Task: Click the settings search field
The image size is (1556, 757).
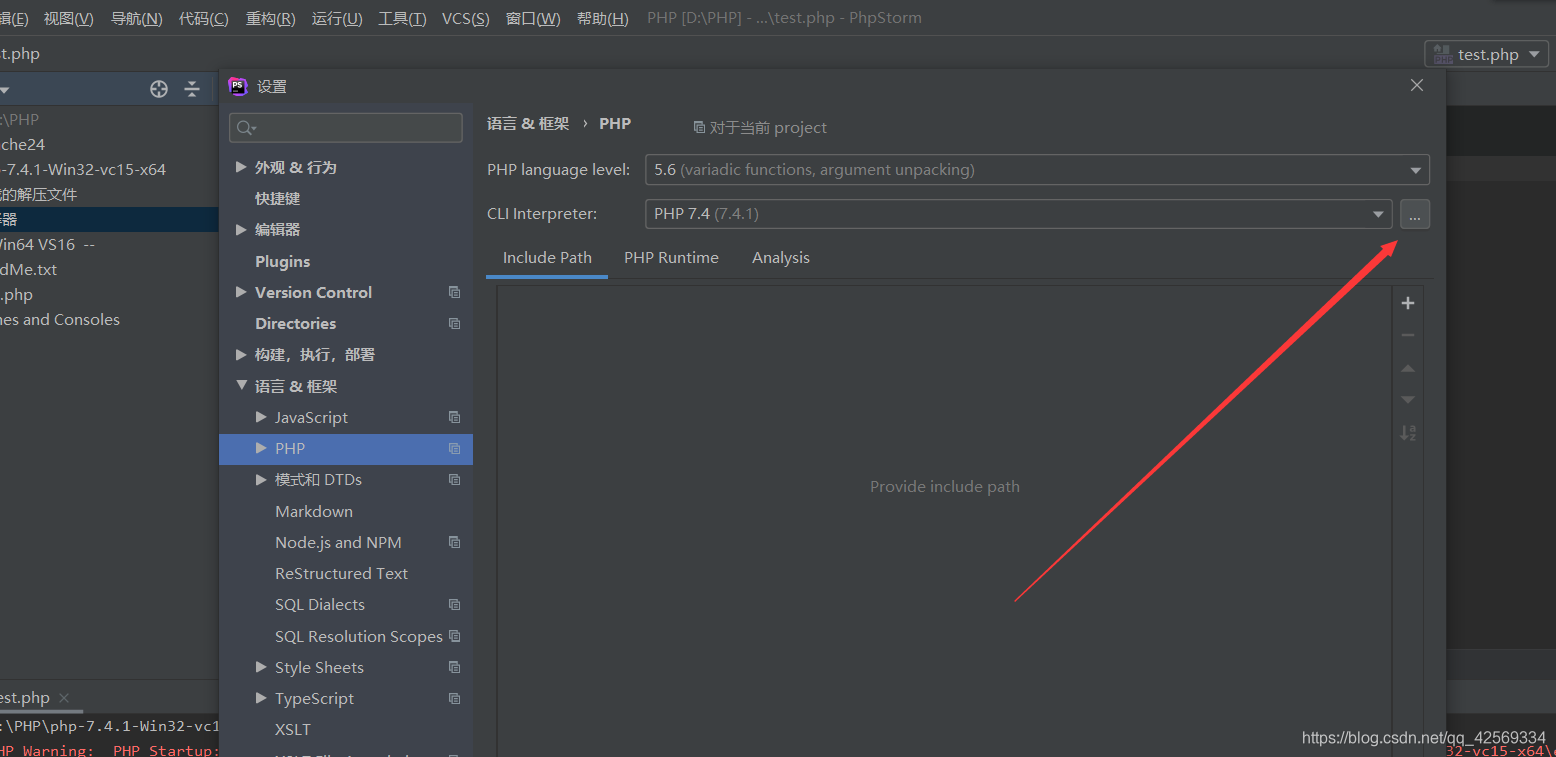Action: [346, 128]
